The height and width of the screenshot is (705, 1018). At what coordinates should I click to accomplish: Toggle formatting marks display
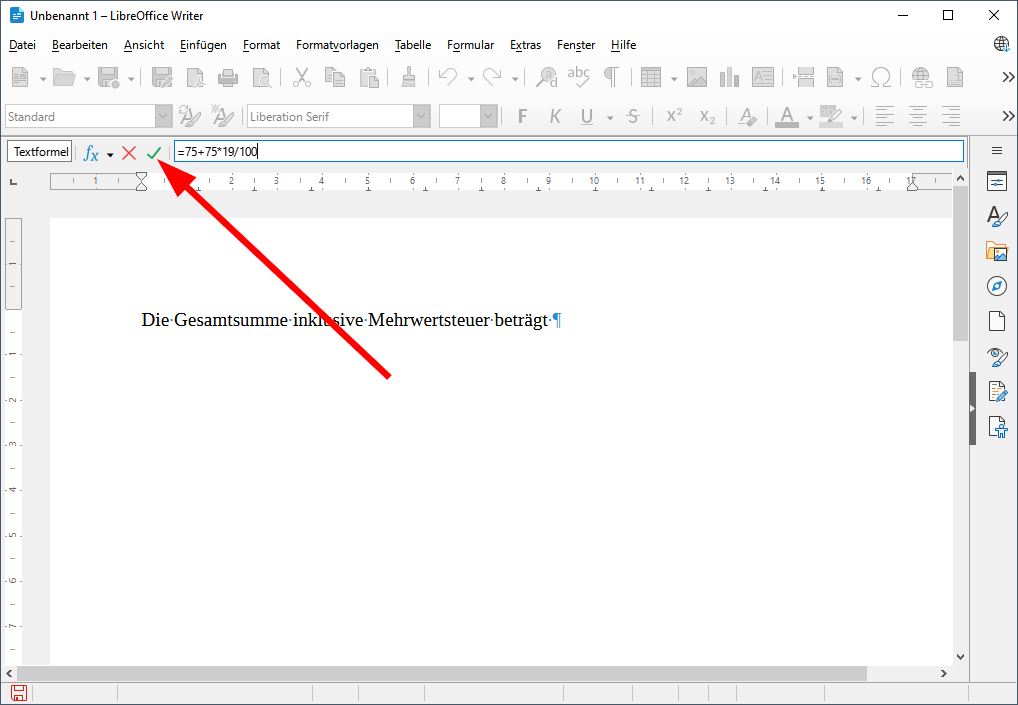(x=613, y=76)
